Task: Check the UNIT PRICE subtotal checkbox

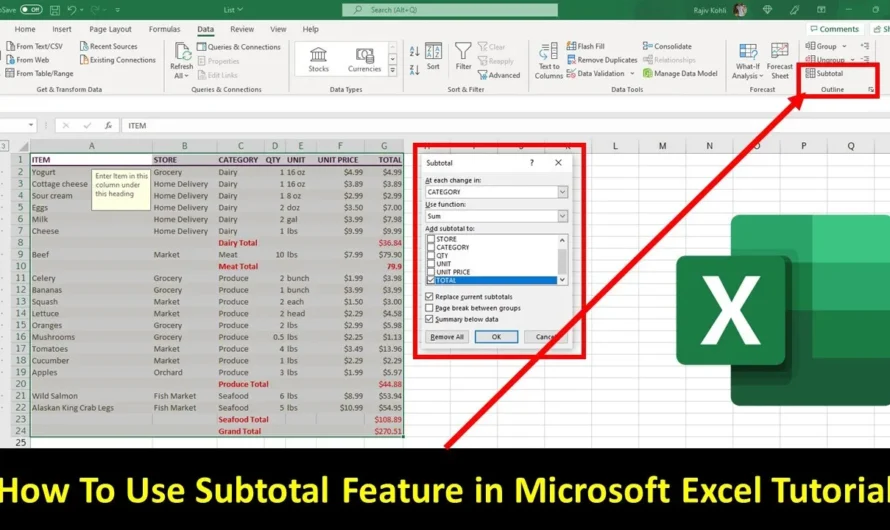Action: click(x=431, y=272)
